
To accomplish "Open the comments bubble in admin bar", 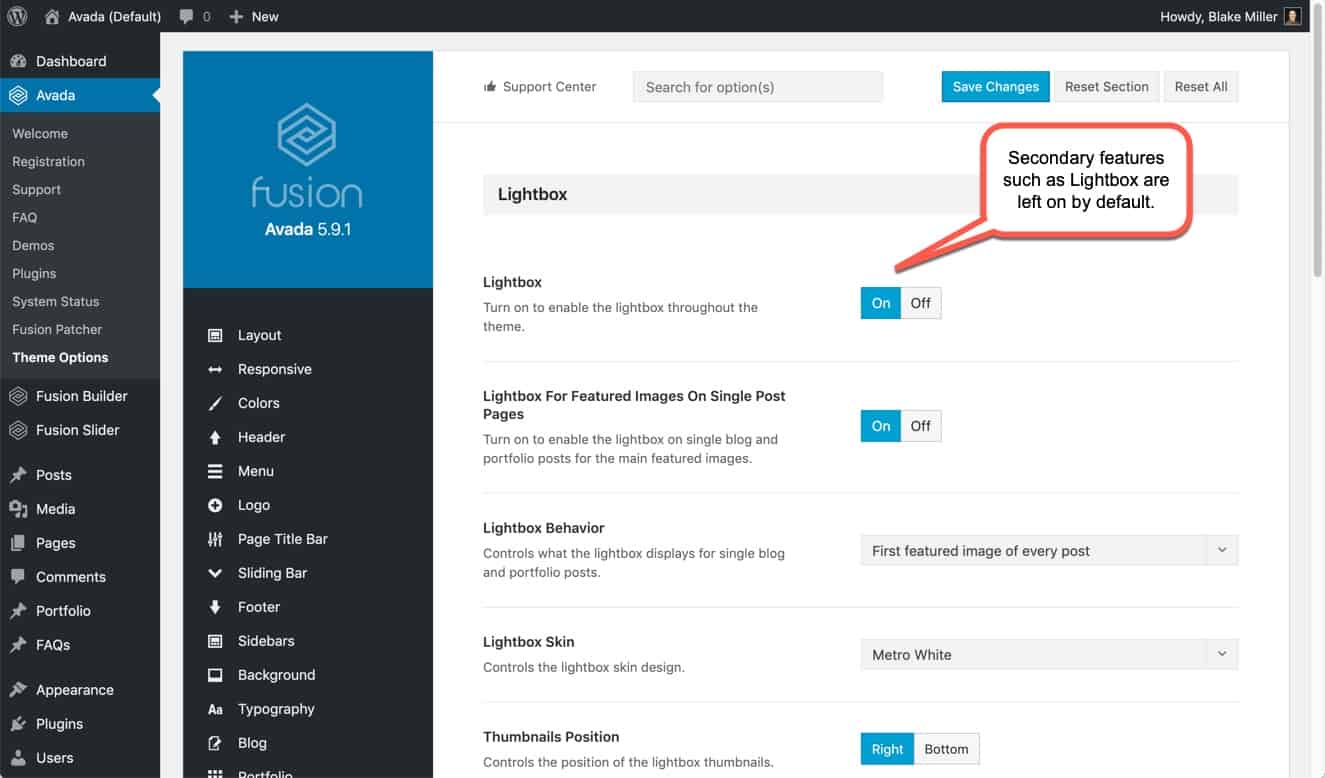I will click(x=195, y=16).
